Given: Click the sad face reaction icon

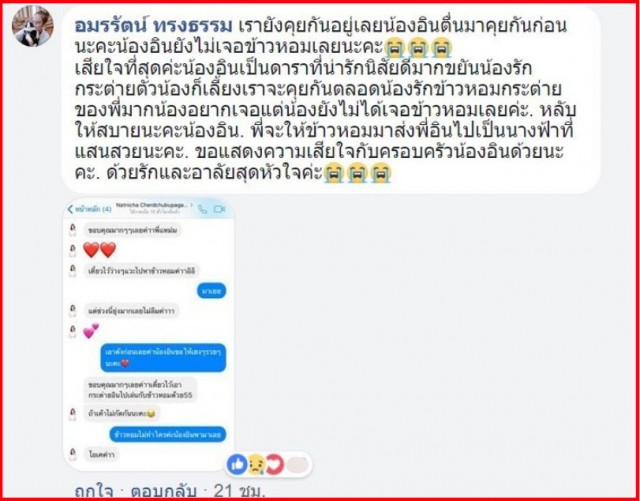Looking at the screenshot, I should [256, 464].
